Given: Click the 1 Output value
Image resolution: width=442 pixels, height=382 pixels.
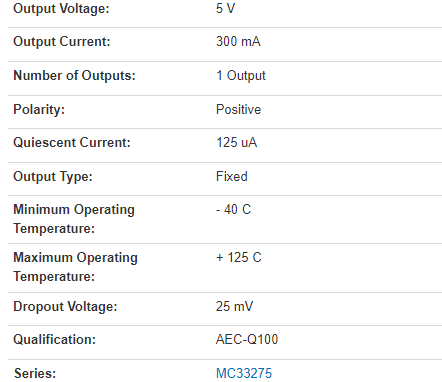Looking at the screenshot, I should click(241, 76).
